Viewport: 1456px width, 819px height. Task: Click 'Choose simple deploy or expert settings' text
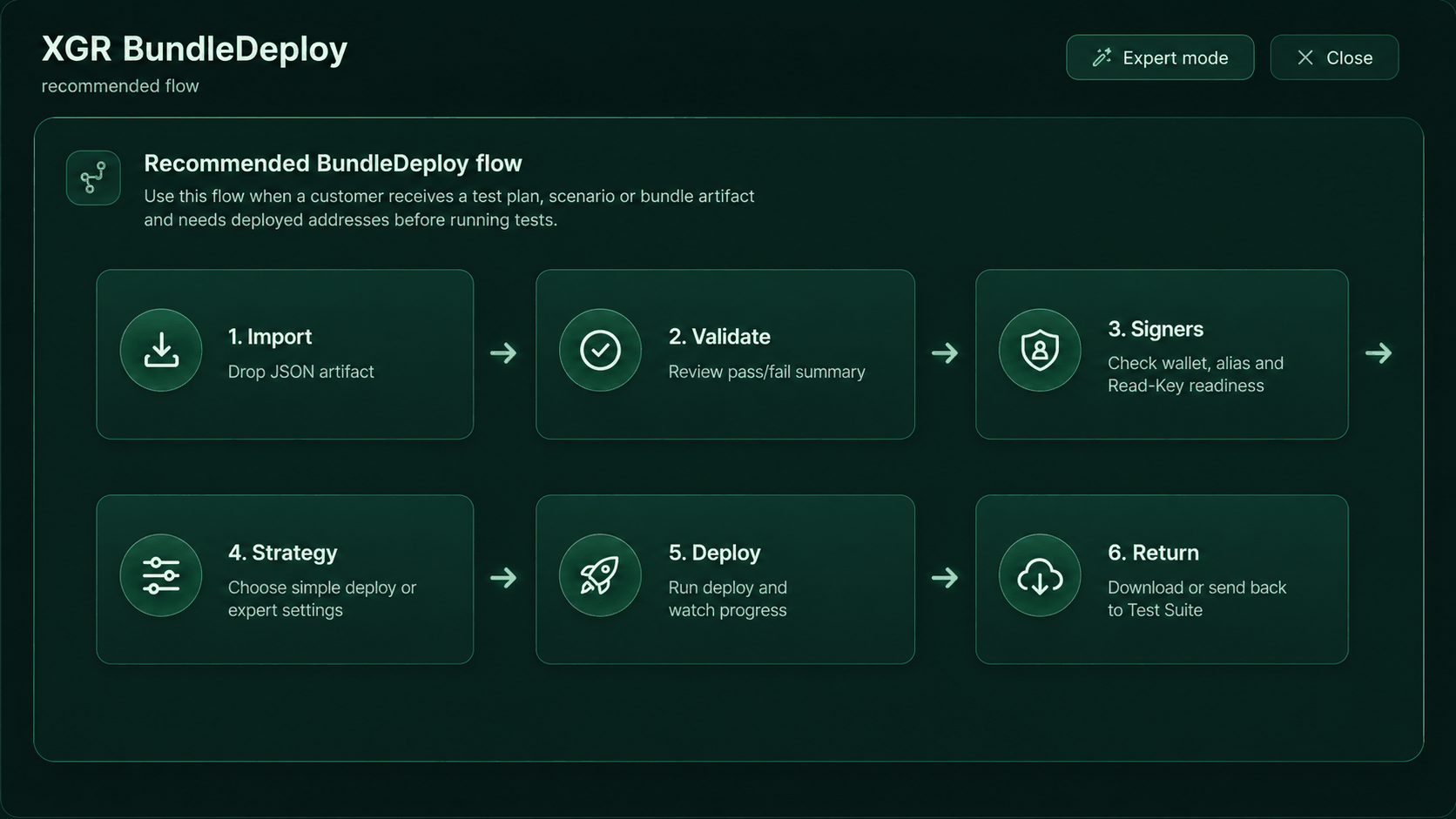[322, 599]
